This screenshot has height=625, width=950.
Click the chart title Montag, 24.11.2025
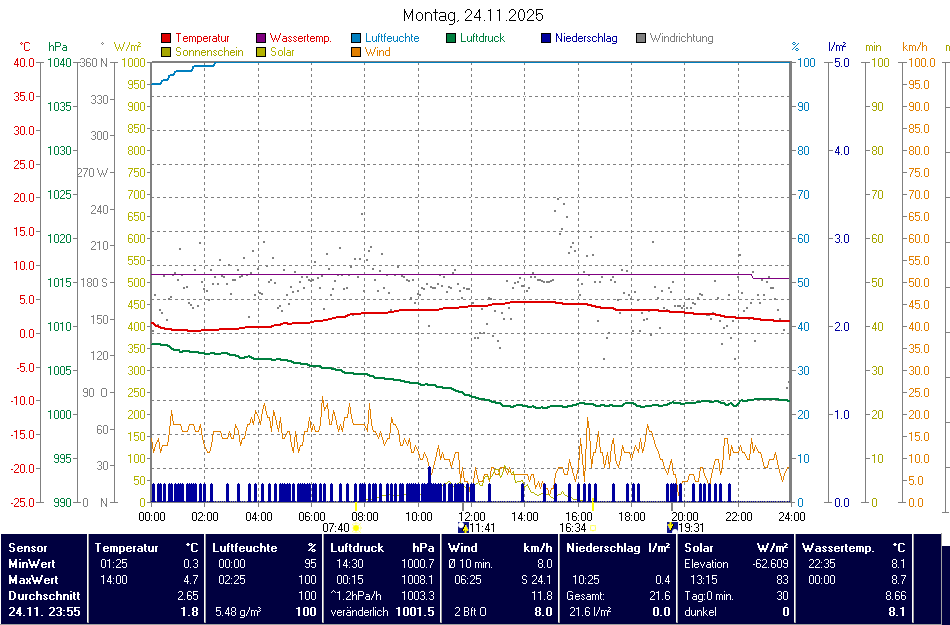[x=474, y=15]
